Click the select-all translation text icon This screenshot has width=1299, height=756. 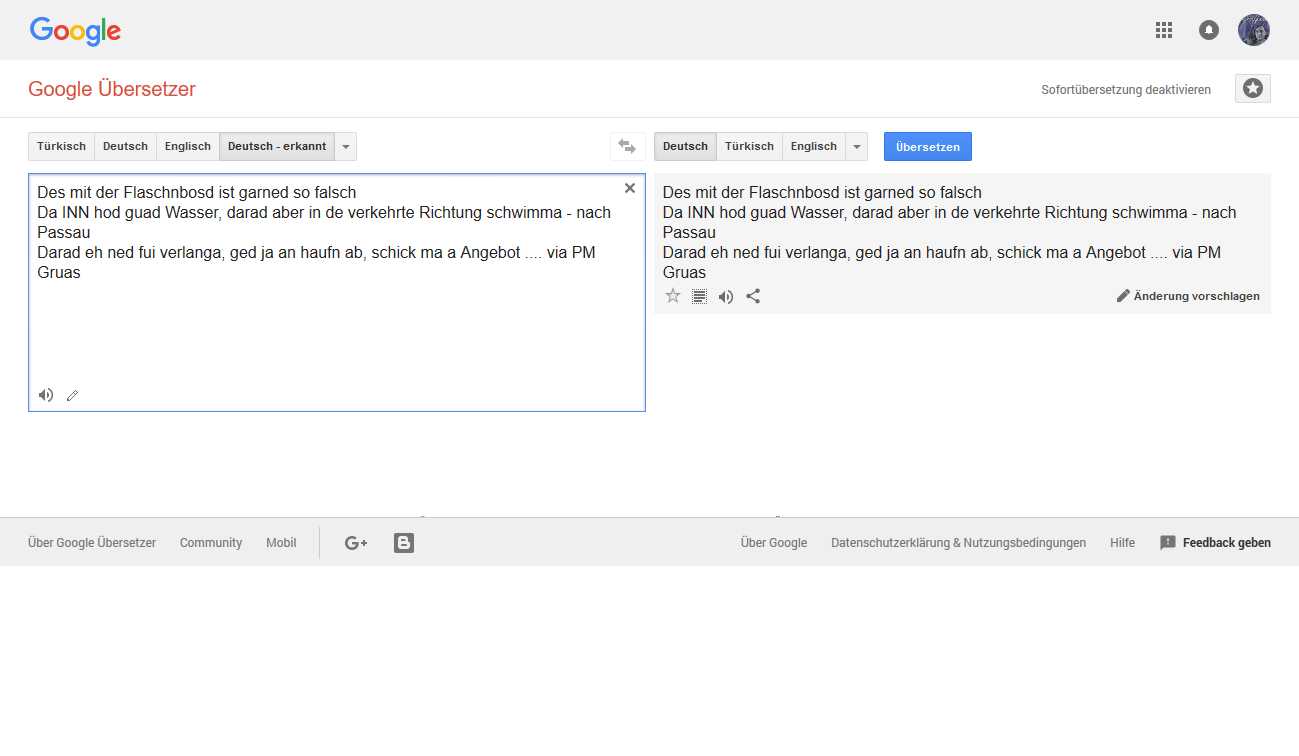click(x=699, y=296)
